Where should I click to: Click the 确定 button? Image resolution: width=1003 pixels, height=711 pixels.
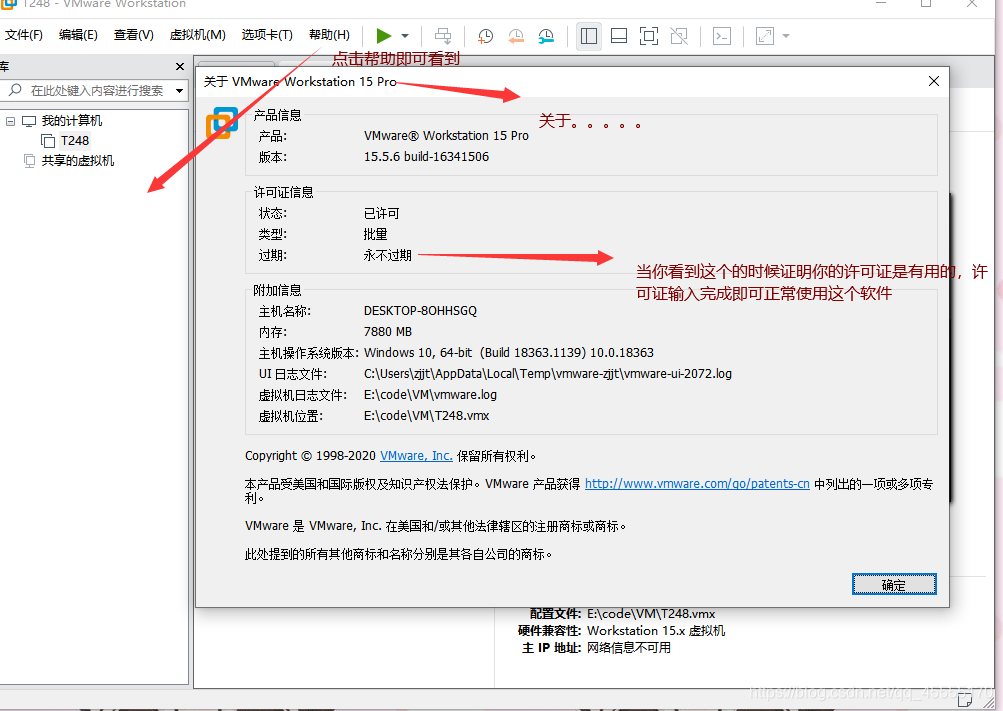point(894,584)
